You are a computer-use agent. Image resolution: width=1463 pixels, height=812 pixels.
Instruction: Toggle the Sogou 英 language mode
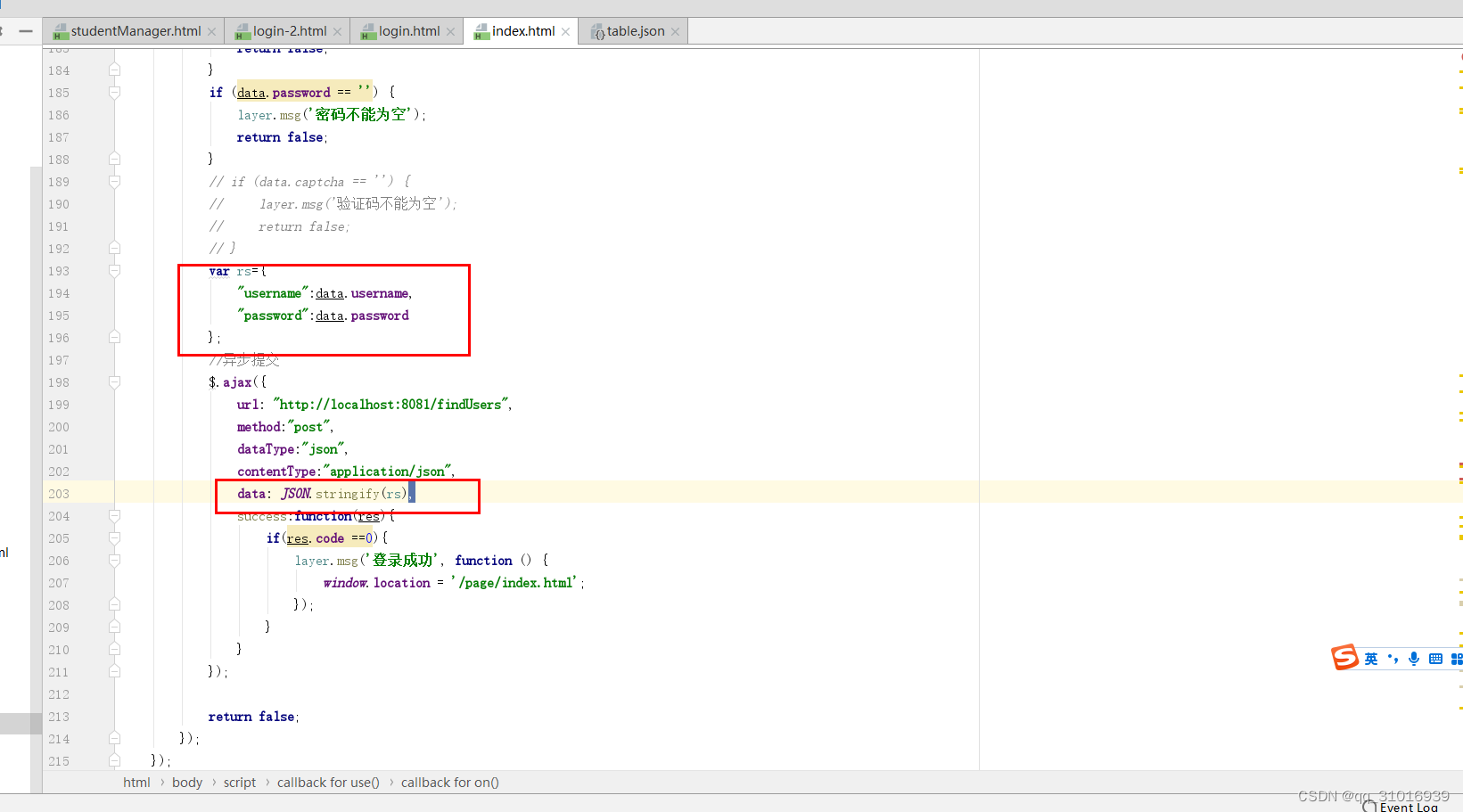[x=1371, y=659]
